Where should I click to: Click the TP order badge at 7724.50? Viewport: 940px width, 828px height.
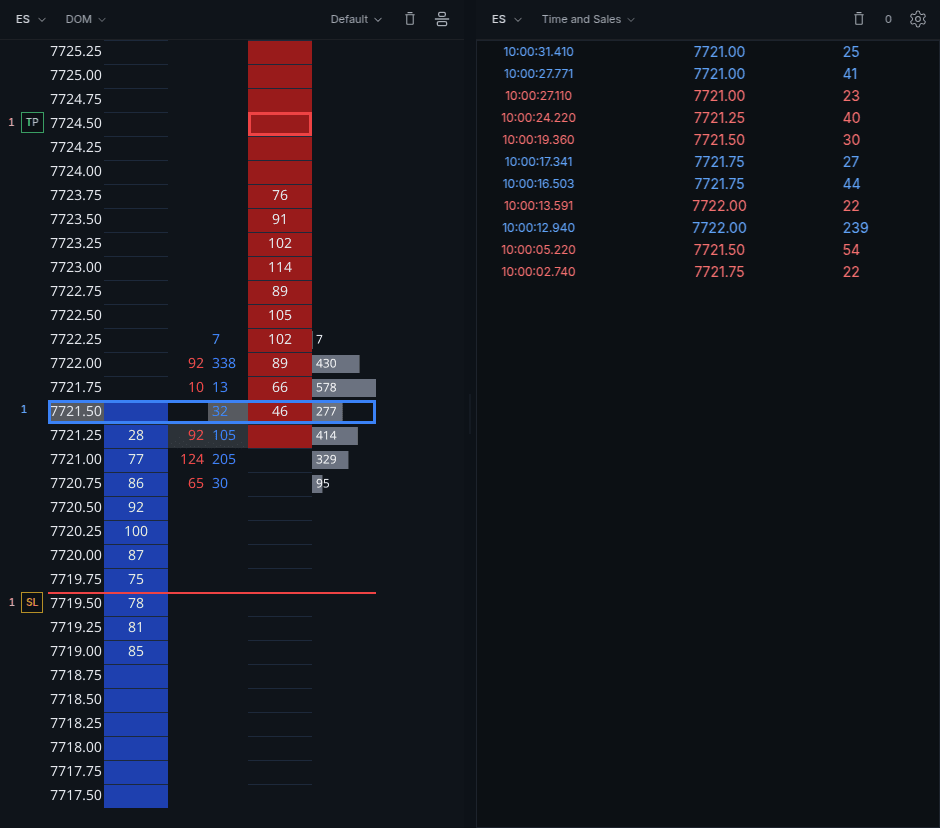[32, 122]
